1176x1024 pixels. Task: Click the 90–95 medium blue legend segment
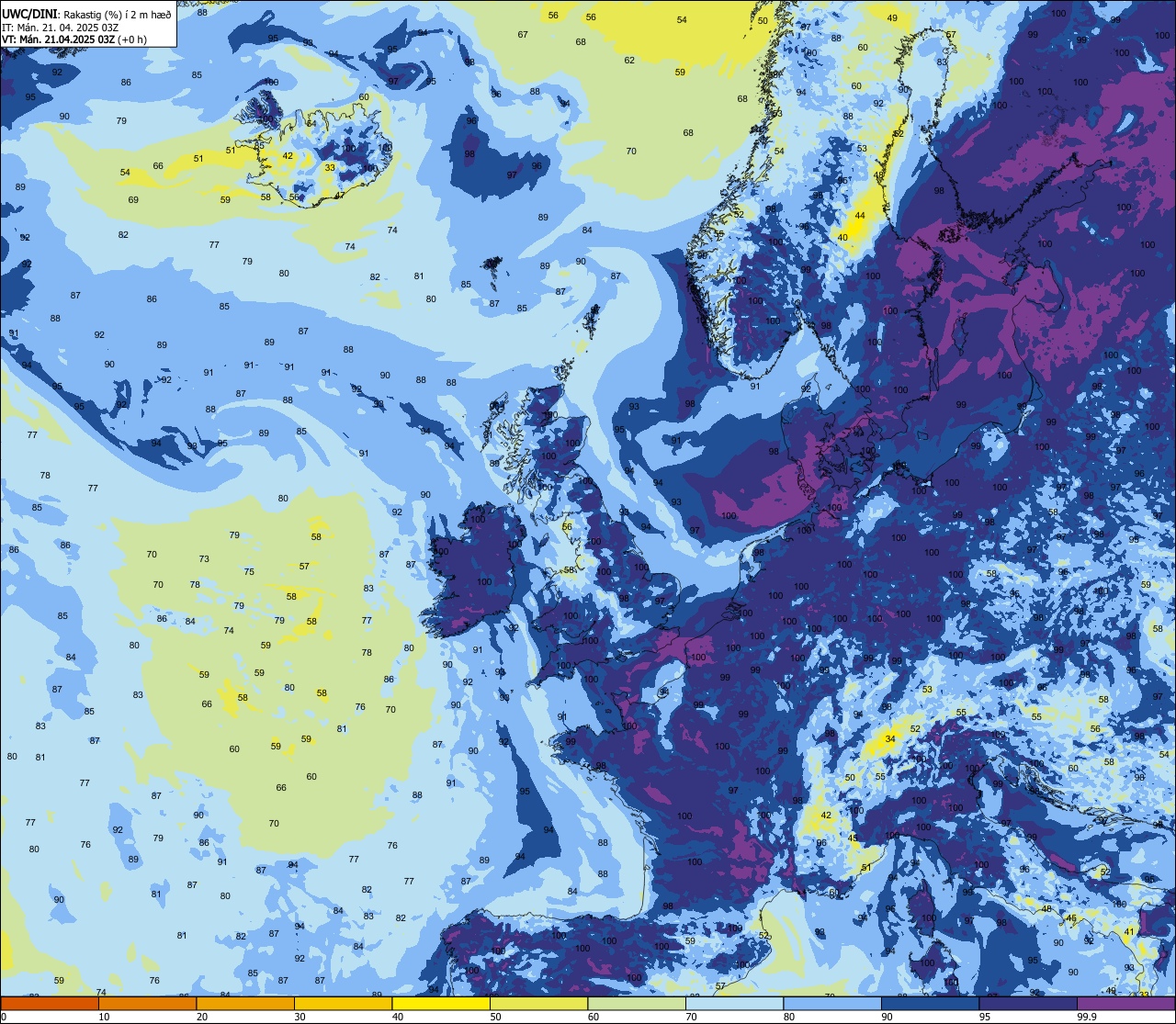point(930,1003)
